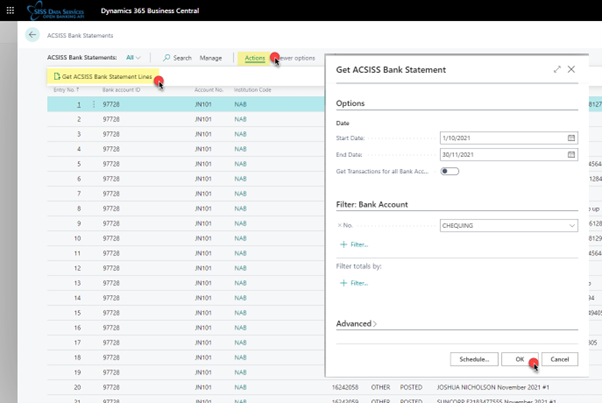The height and width of the screenshot is (403, 602).
Task: Add a filter under Filter totals by
Action: 354,283
